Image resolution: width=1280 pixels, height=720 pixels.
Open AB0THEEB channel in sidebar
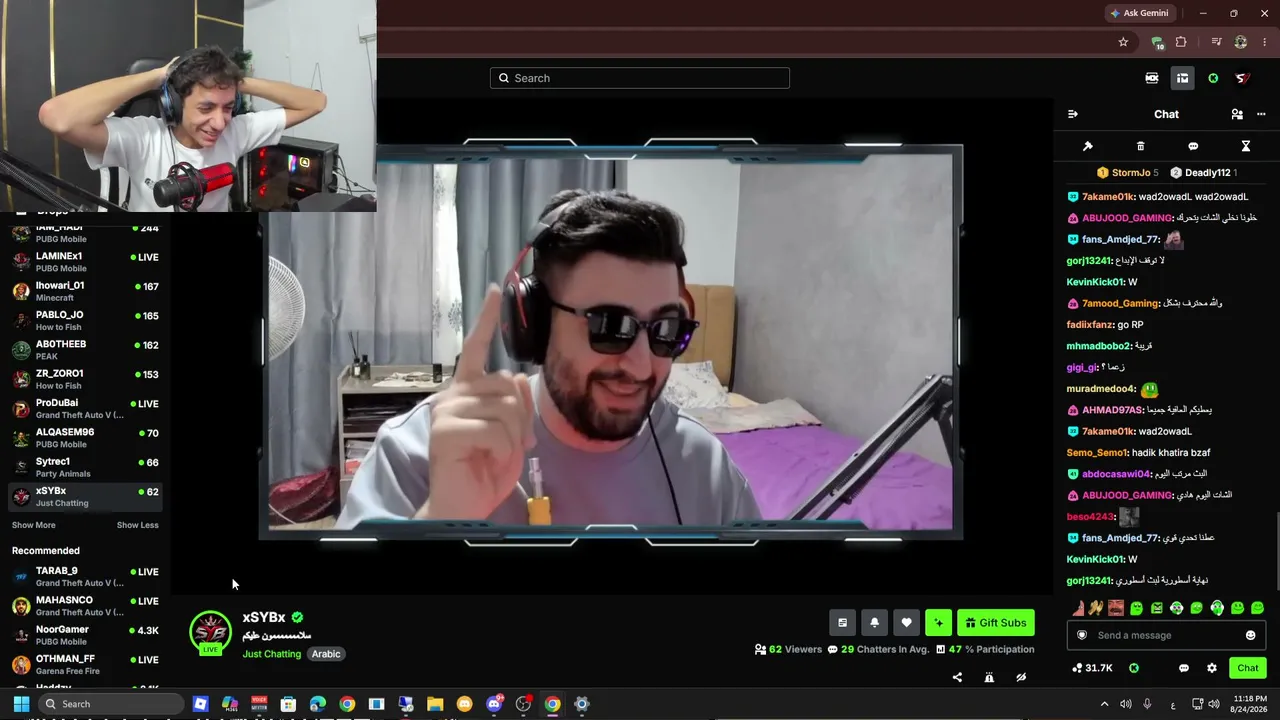[x=85, y=349]
